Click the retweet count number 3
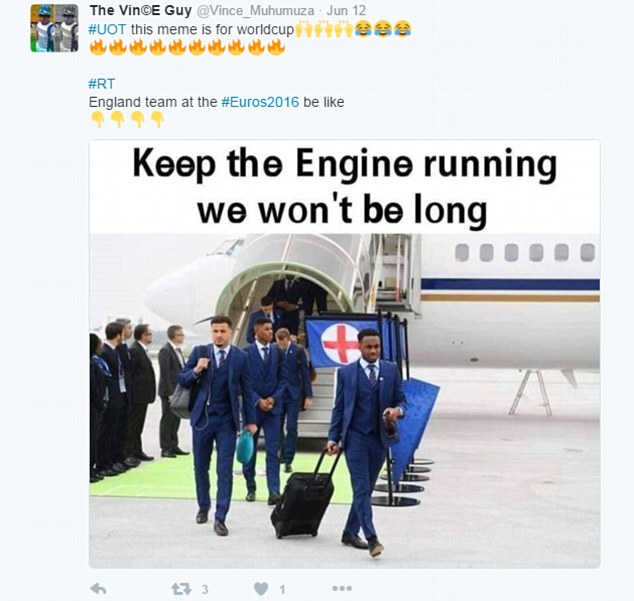The width and height of the screenshot is (634, 601). tap(205, 589)
